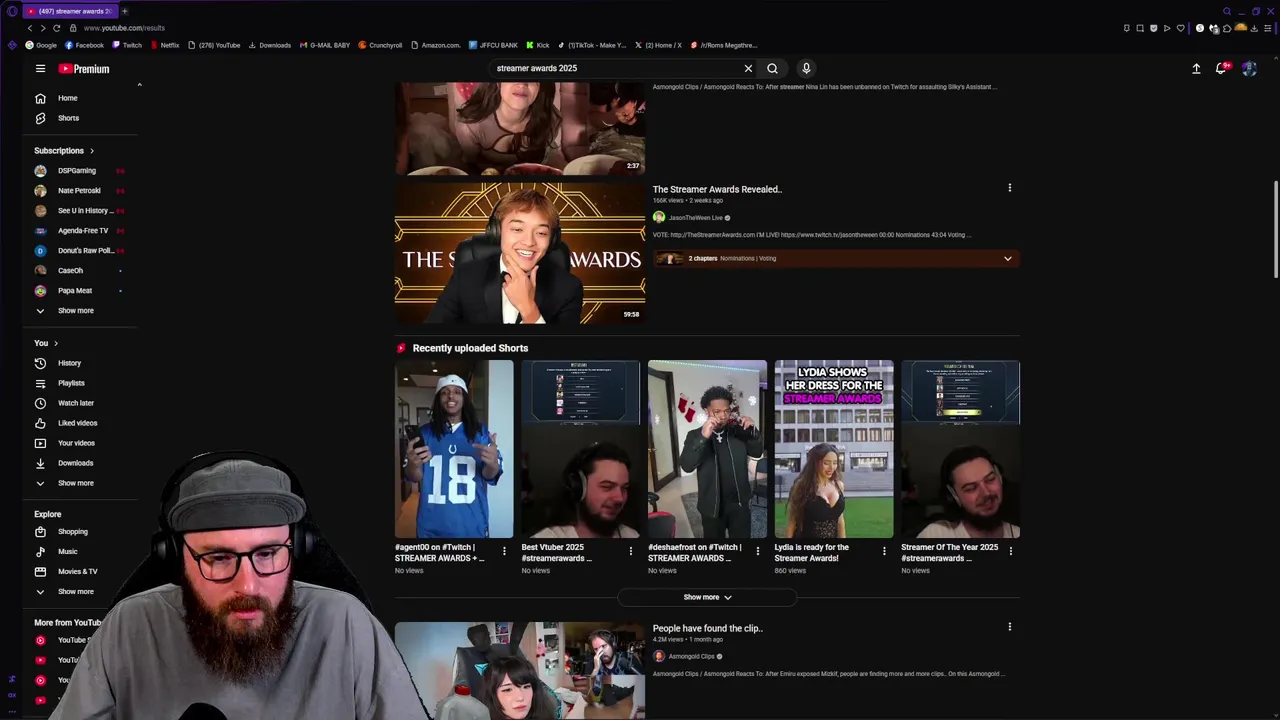Click the page vertical scrollbar thumb

pyautogui.click(x=1276, y=230)
